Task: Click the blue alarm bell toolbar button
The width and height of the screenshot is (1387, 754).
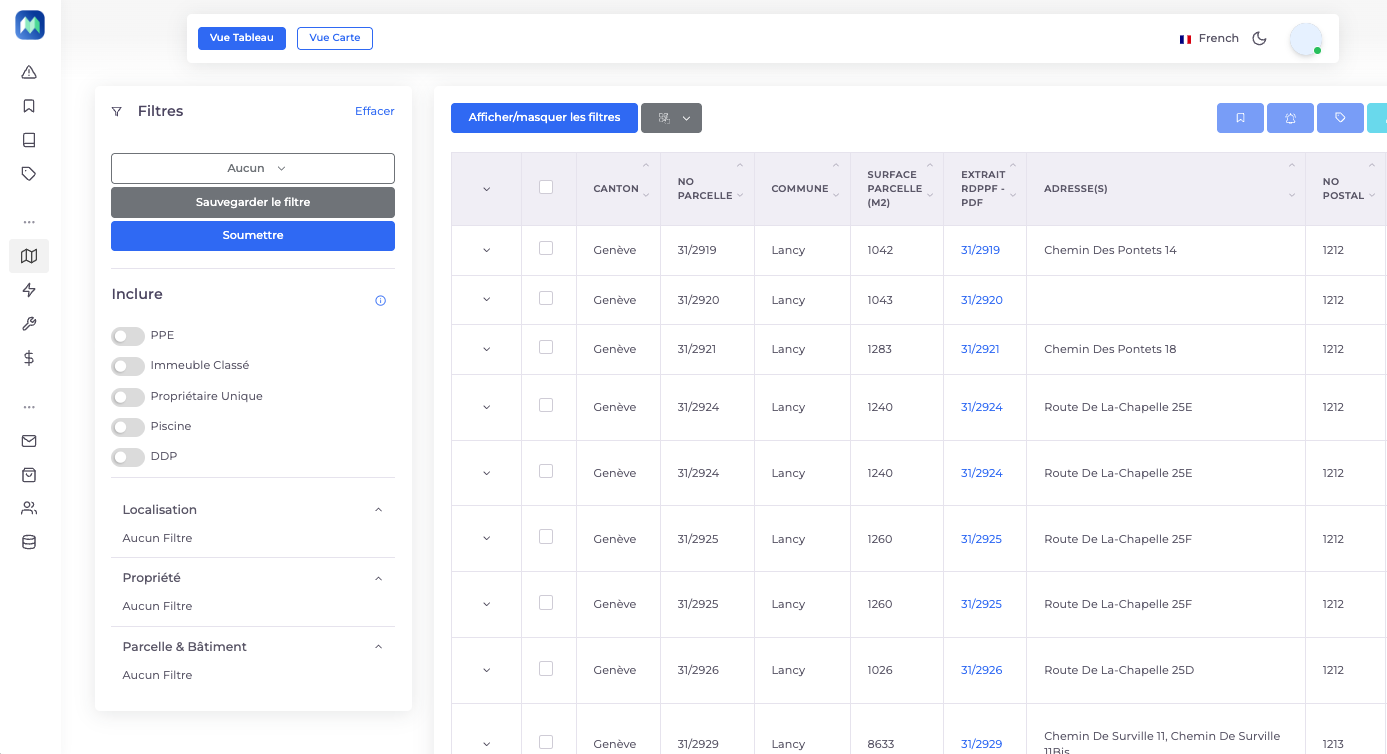Action: pos(1290,118)
